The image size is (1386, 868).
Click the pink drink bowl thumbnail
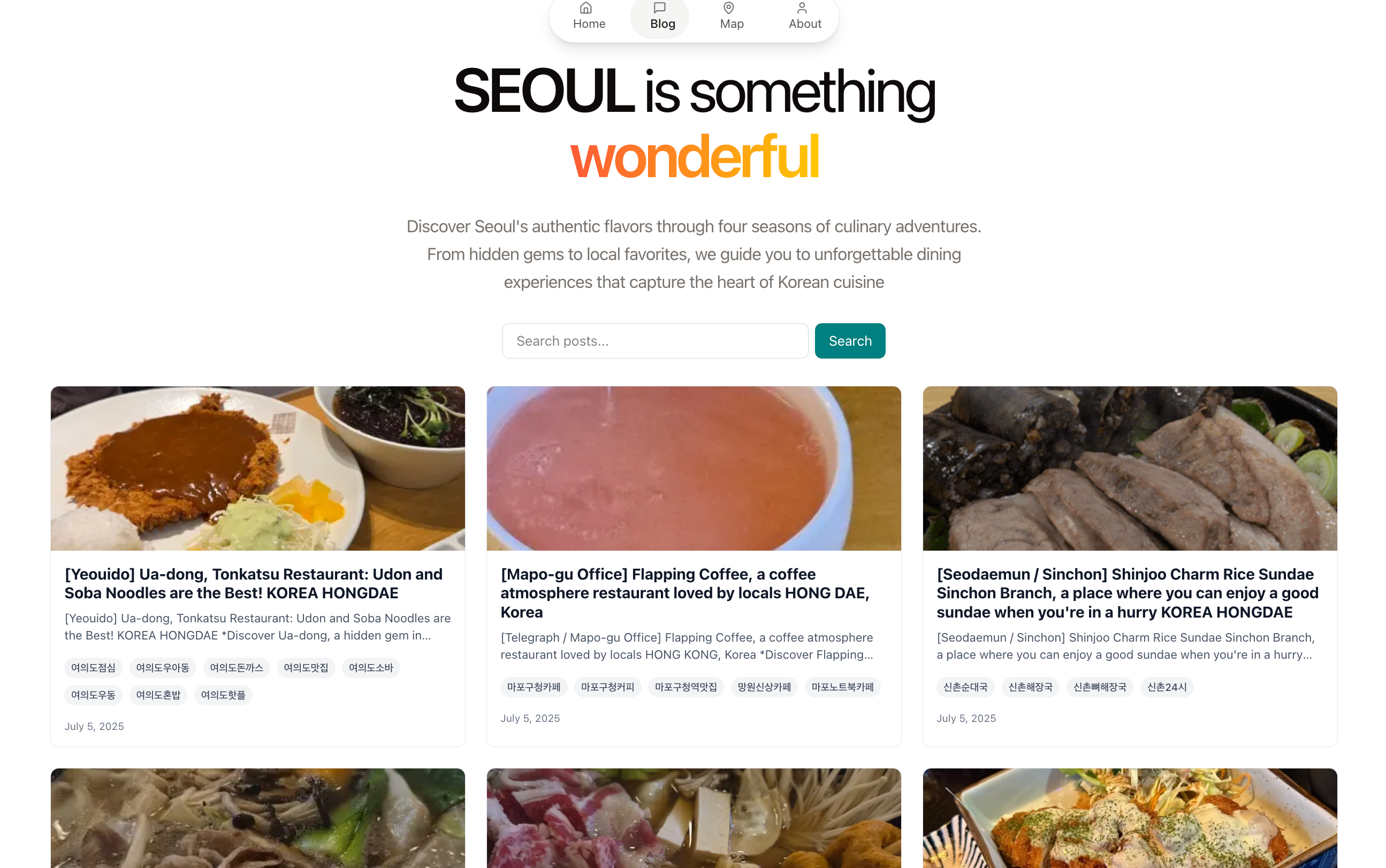[694, 468]
